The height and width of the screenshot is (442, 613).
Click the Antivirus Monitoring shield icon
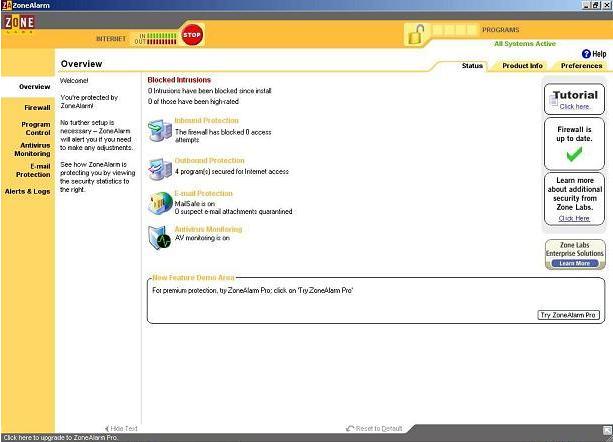coord(160,238)
